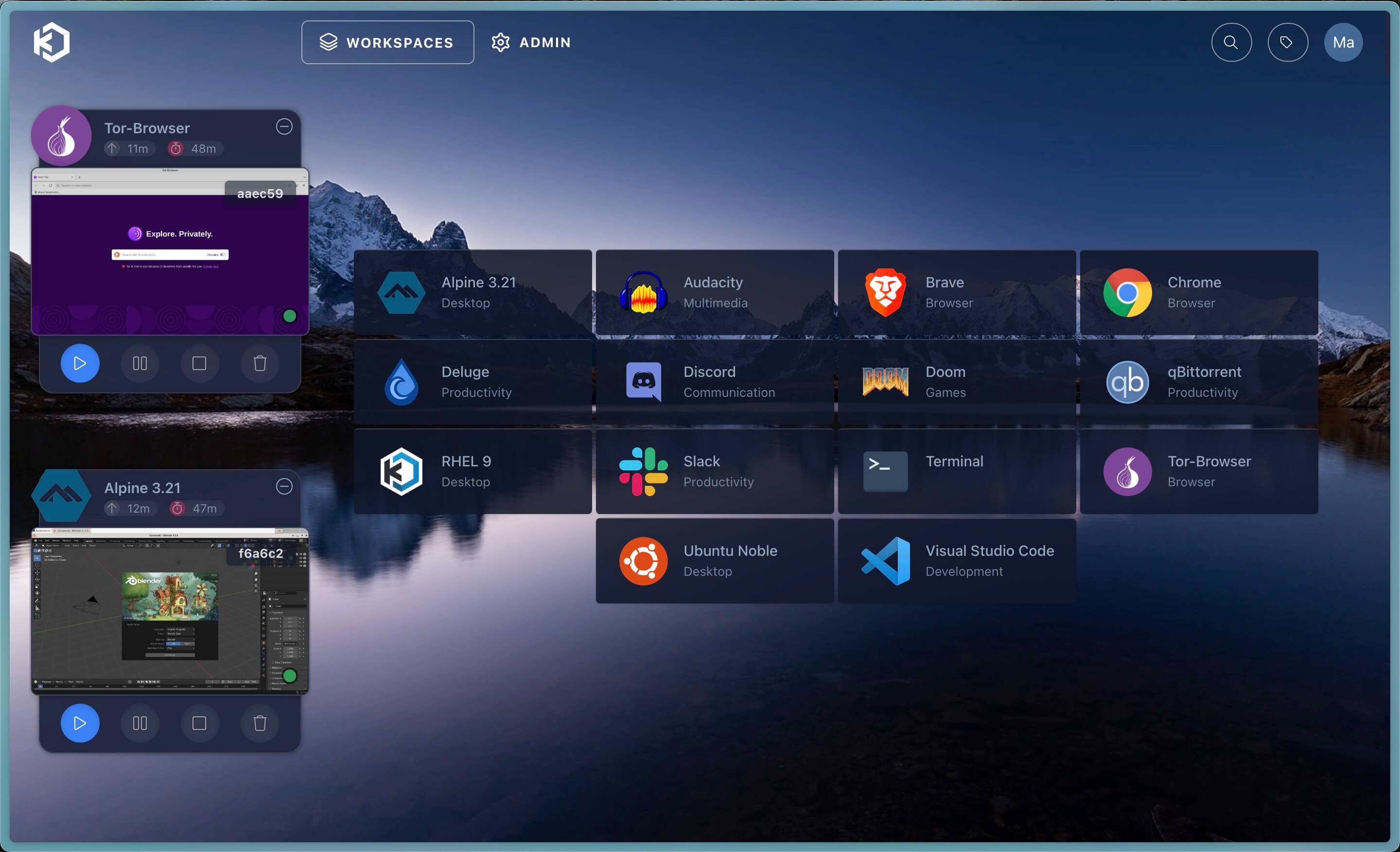Click the Doom game logo icon

[885, 382]
